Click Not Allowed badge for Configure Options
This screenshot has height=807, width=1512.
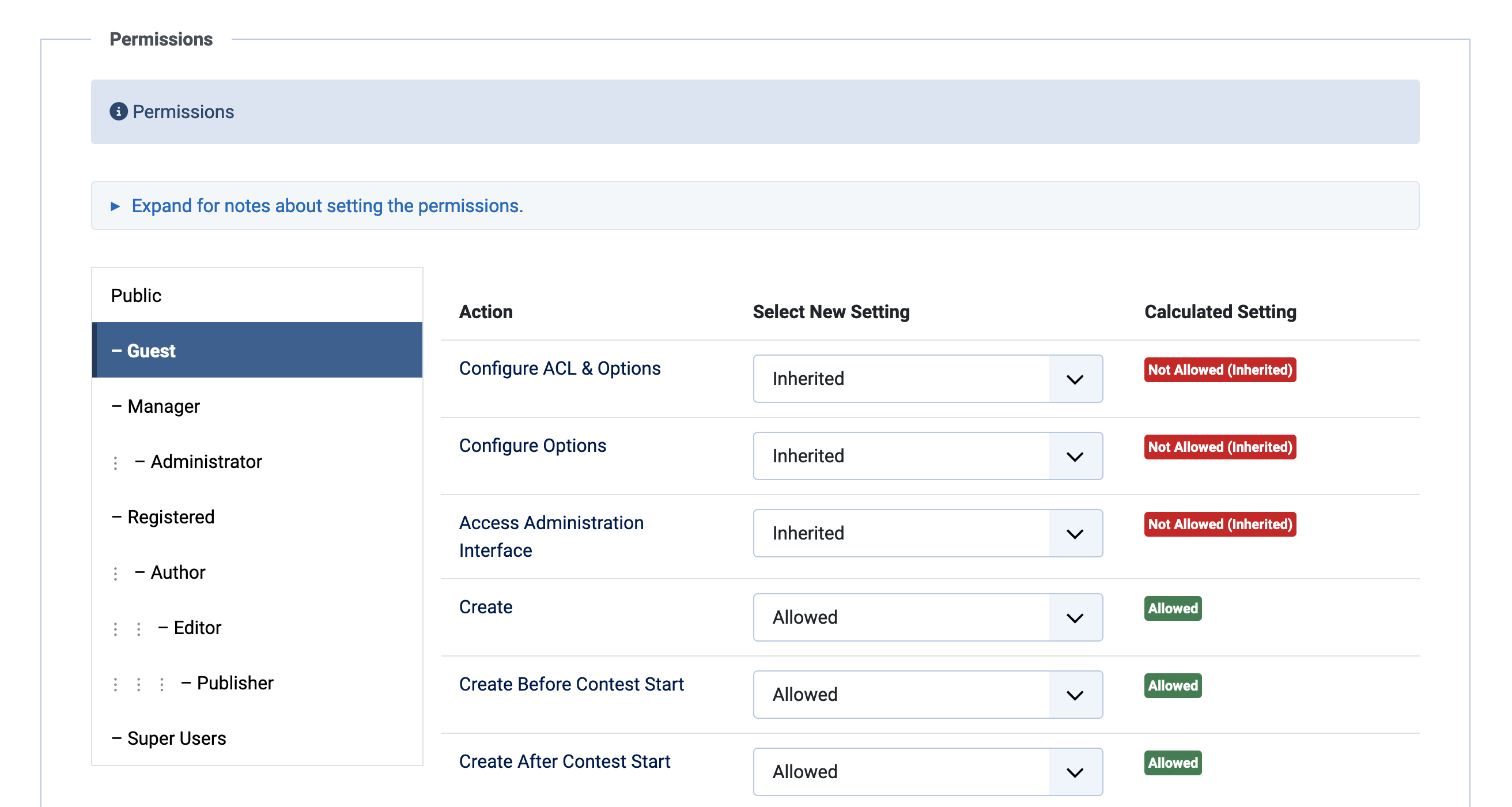coord(1220,447)
